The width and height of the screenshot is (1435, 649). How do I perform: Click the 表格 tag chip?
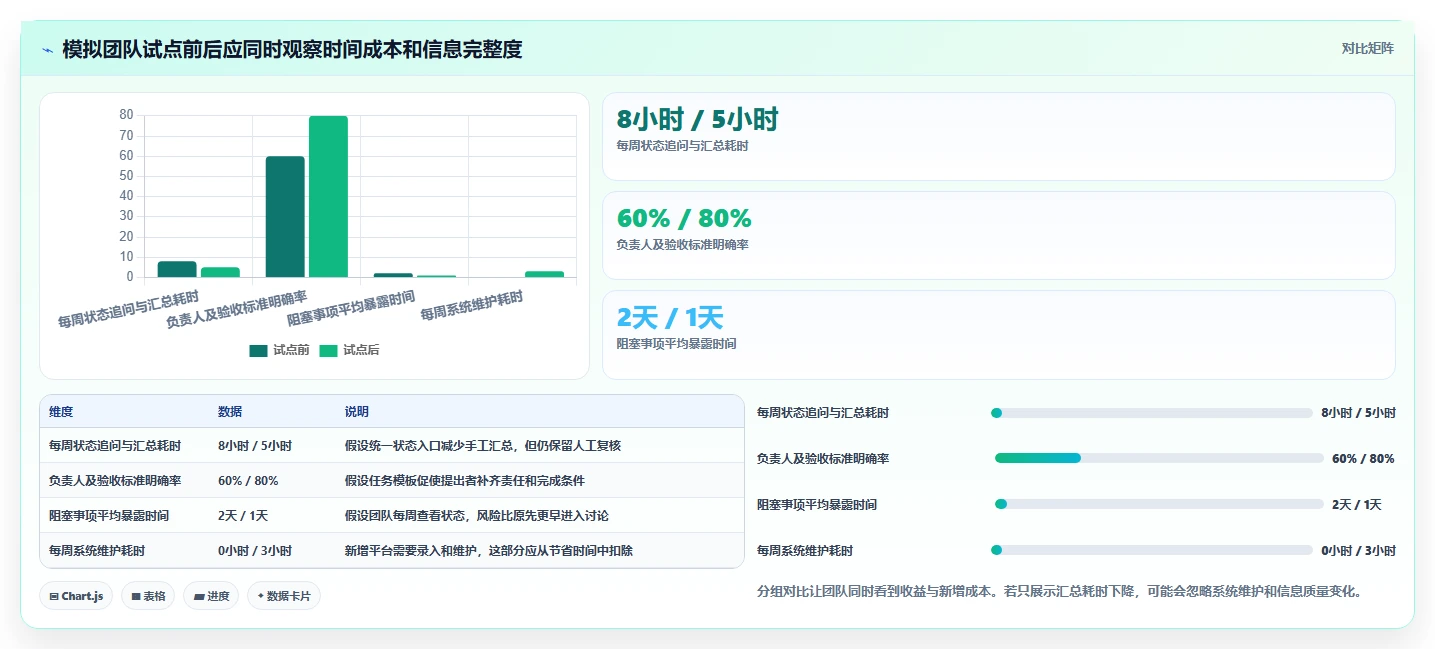point(148,596)
